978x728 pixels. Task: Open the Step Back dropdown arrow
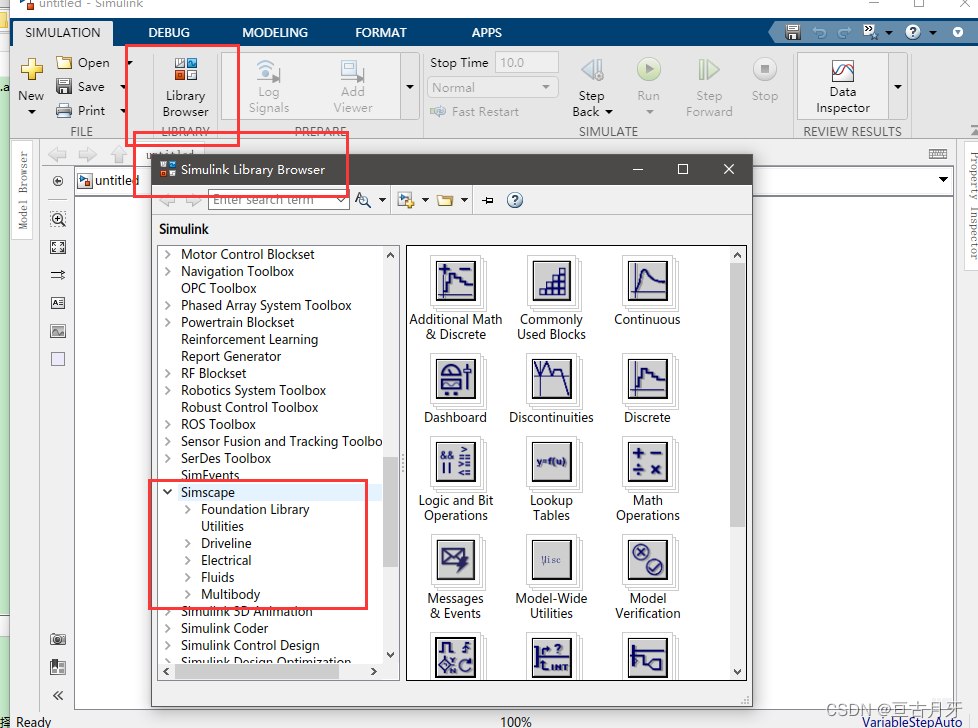coord(609,112)
